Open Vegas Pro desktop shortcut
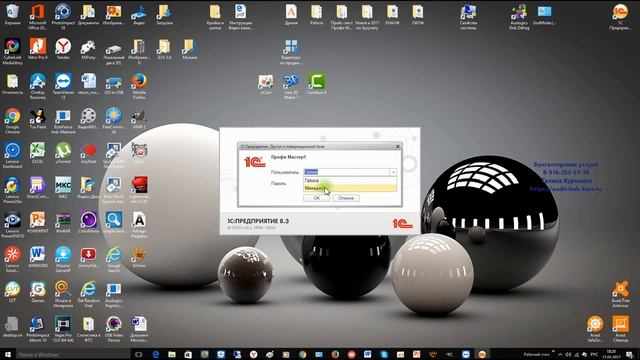The image size is (640, 360). (x=63, y=329)
